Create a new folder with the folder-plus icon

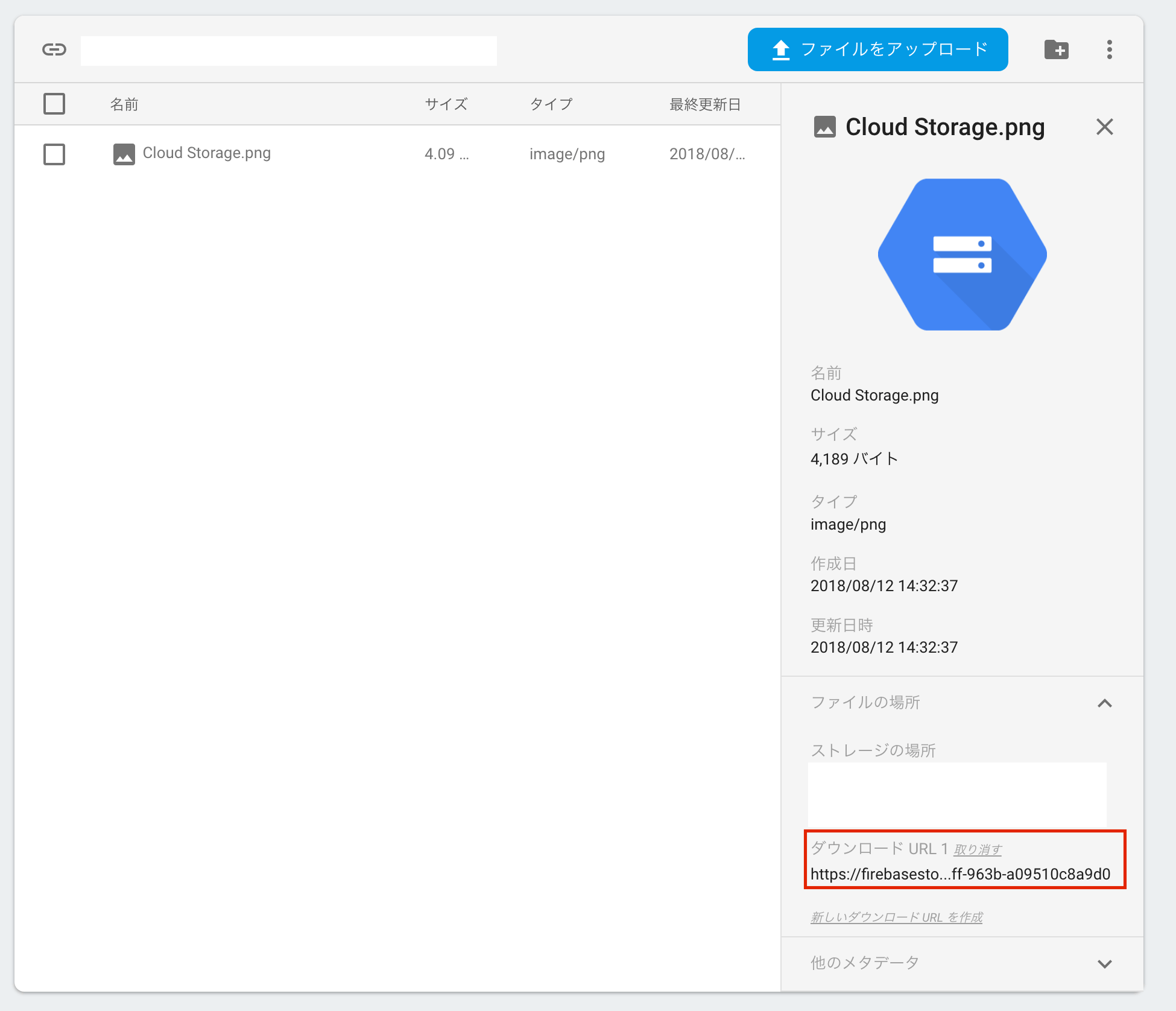(1056, 49)
